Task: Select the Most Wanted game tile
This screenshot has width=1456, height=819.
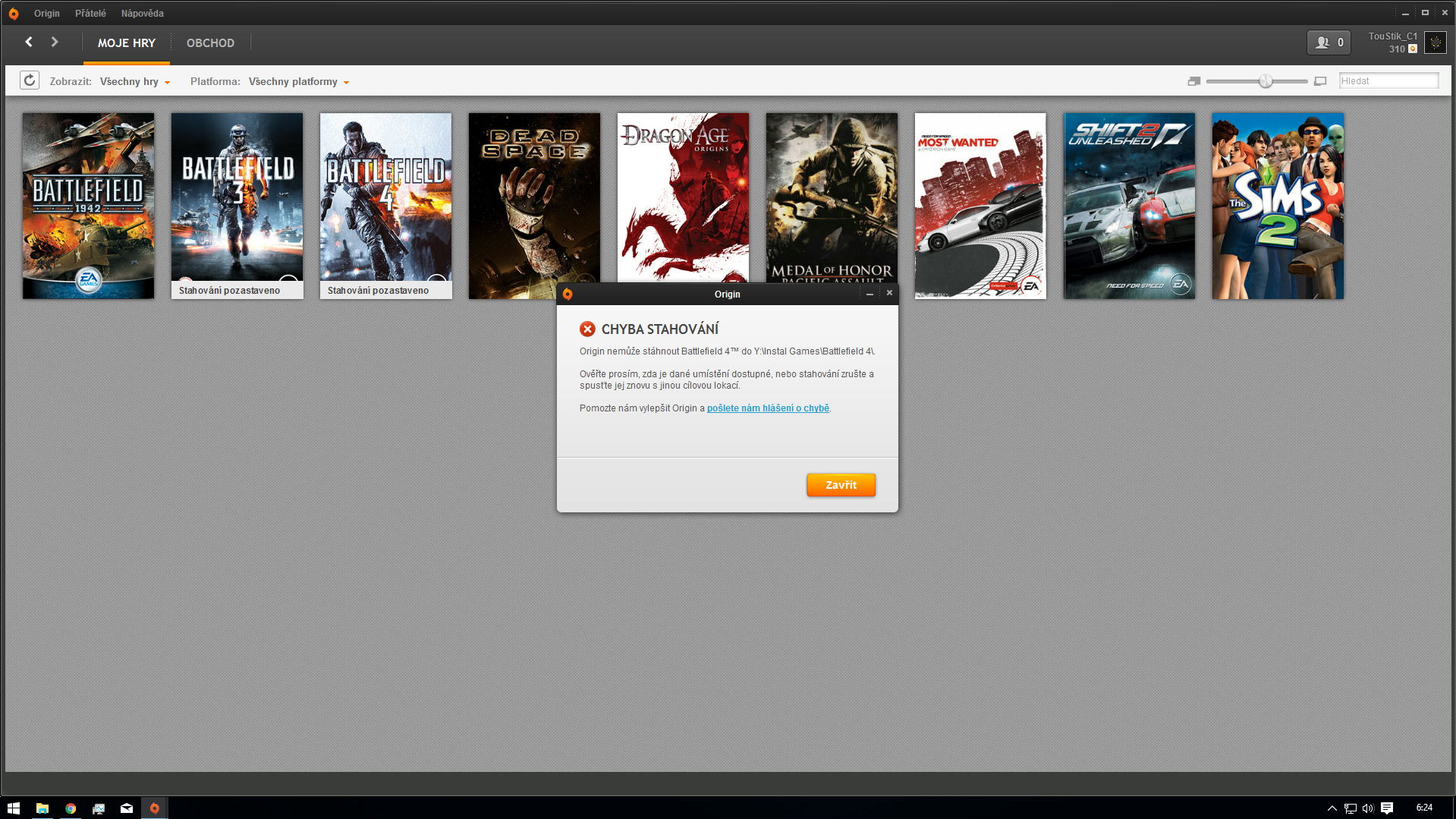Action: coord(980,206)
